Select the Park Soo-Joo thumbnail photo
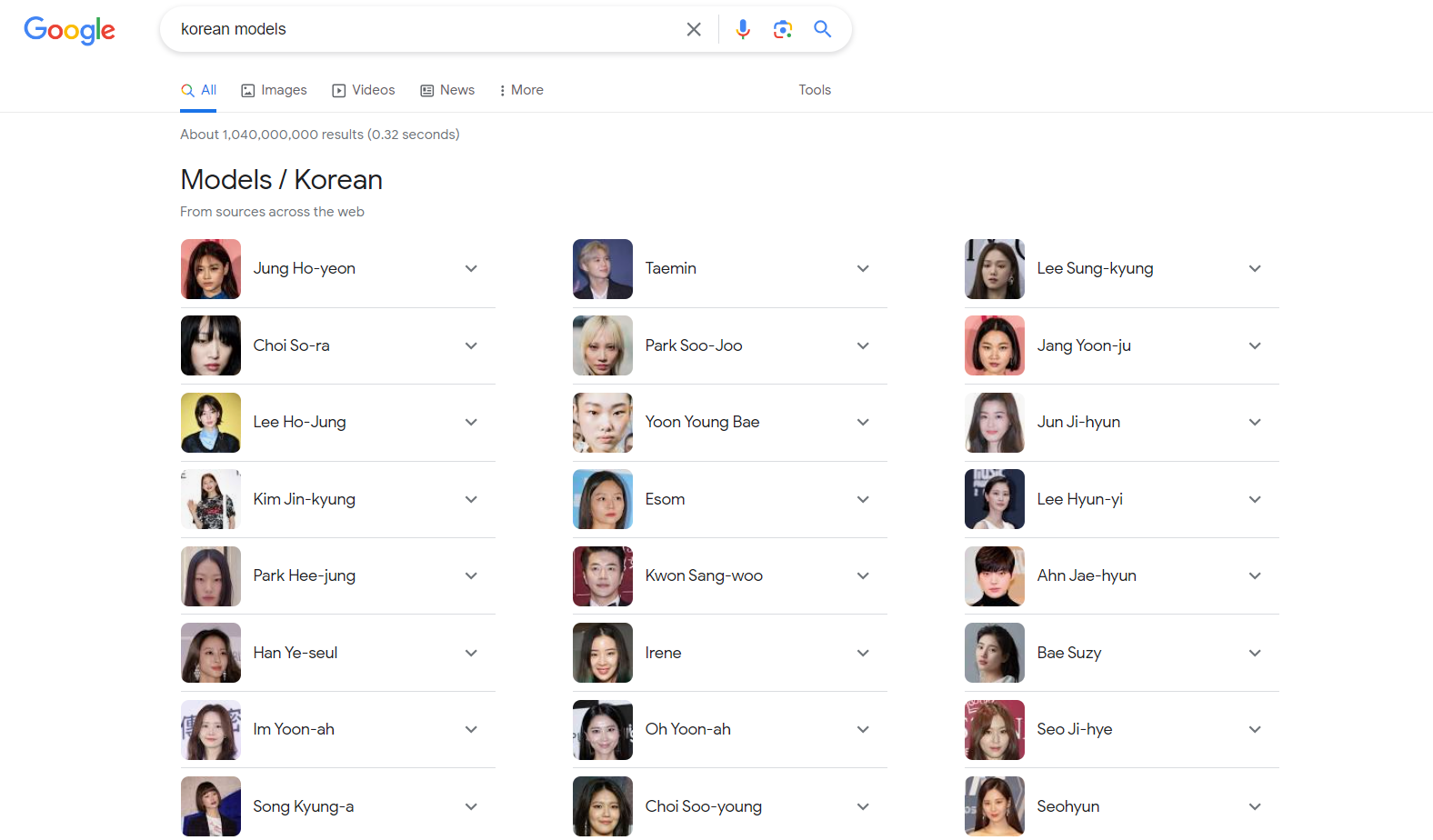This screenshot has height=840, width=1433. tap(603, 345)
